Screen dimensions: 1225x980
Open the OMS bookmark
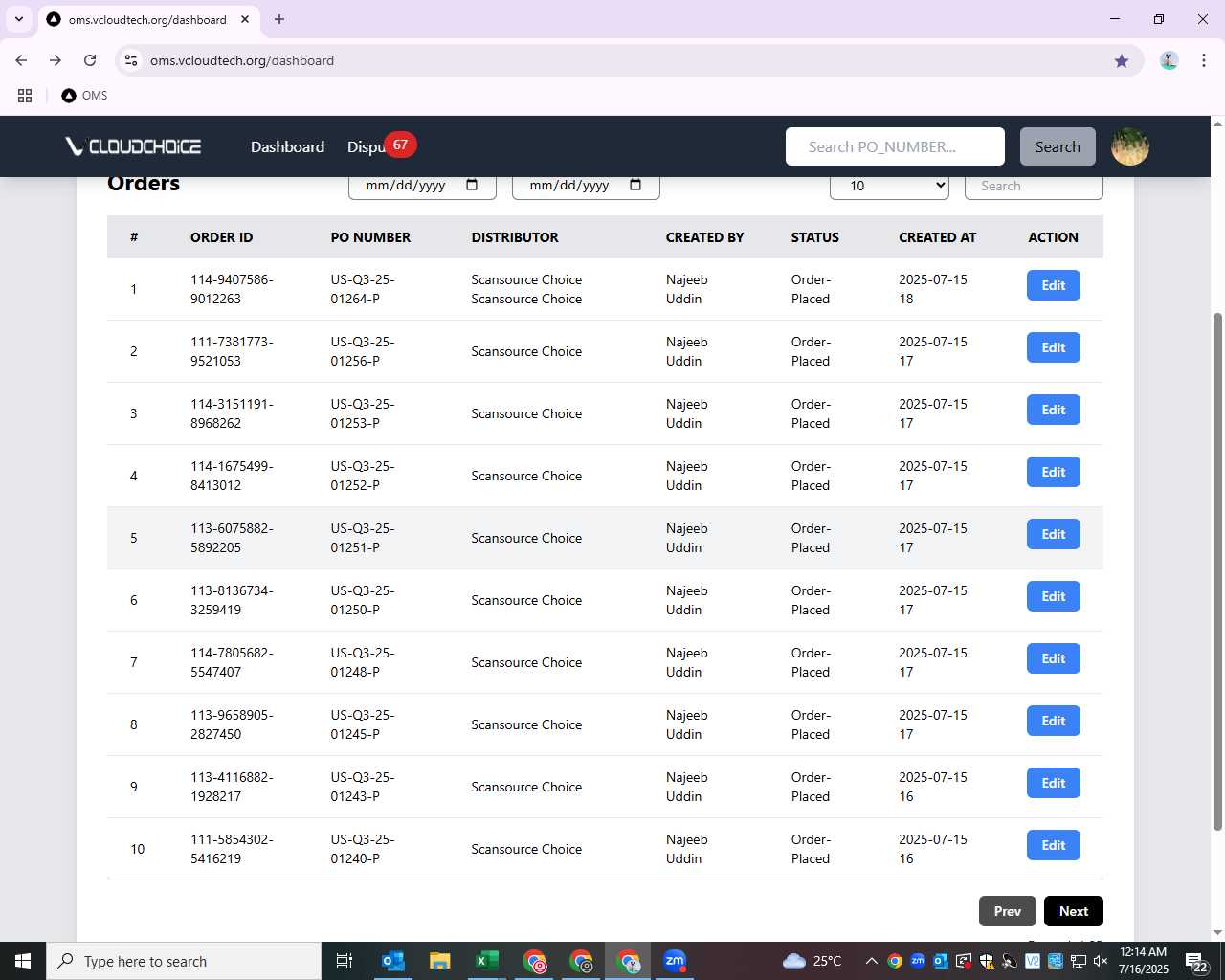pyautogui.click(x=84, y=96)
